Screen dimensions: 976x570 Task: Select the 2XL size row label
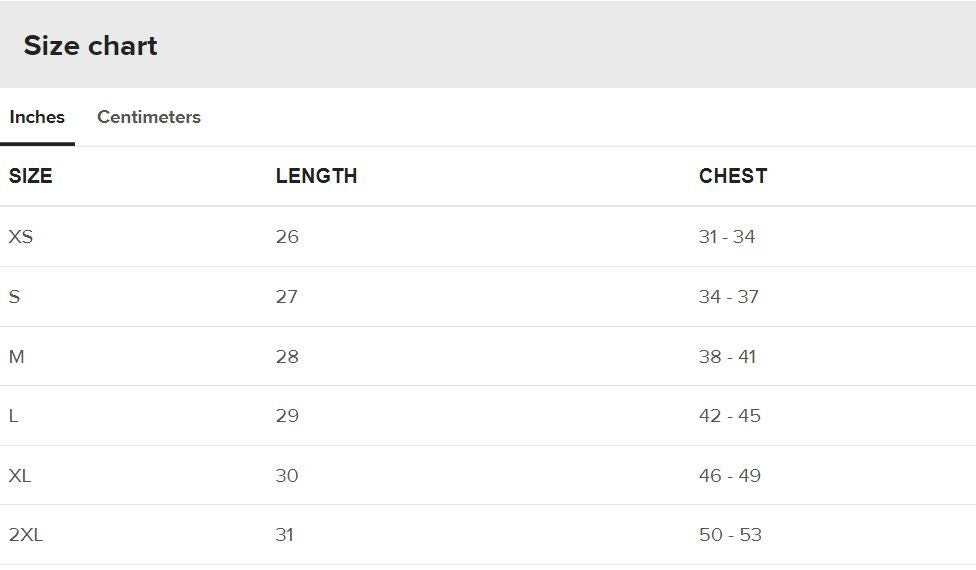coord(26,535)
